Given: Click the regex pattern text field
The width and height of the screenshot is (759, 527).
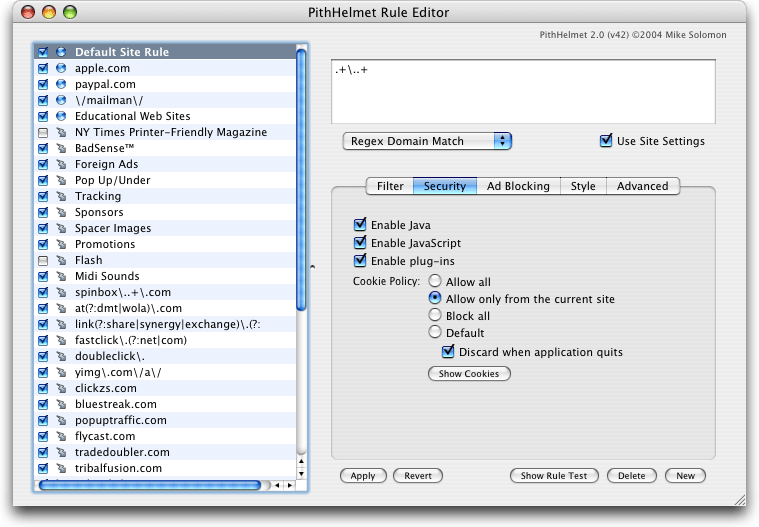Looking at the screenshot, I should 523,91.
